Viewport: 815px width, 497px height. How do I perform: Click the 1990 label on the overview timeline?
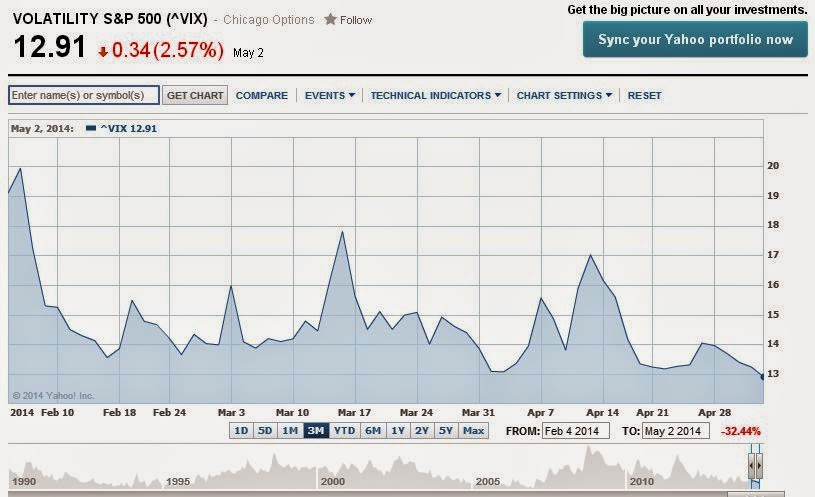tap(24, 481)
